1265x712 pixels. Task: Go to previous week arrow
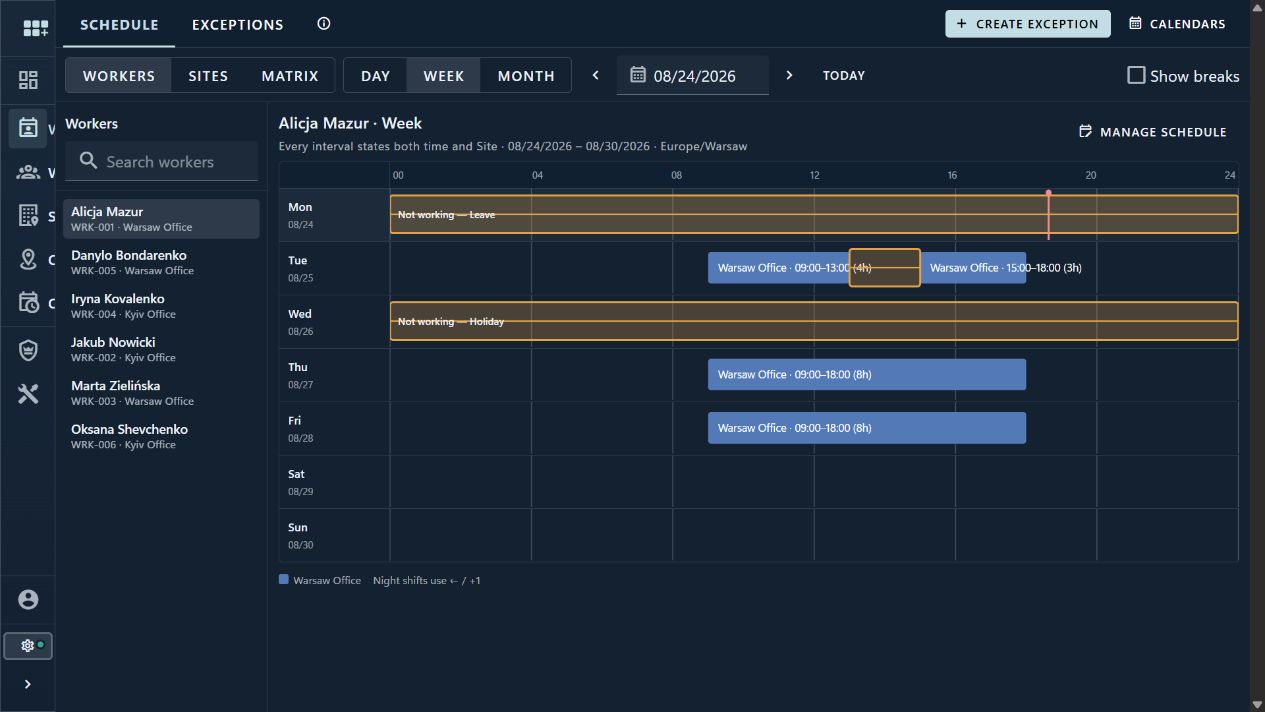point(596,75)
